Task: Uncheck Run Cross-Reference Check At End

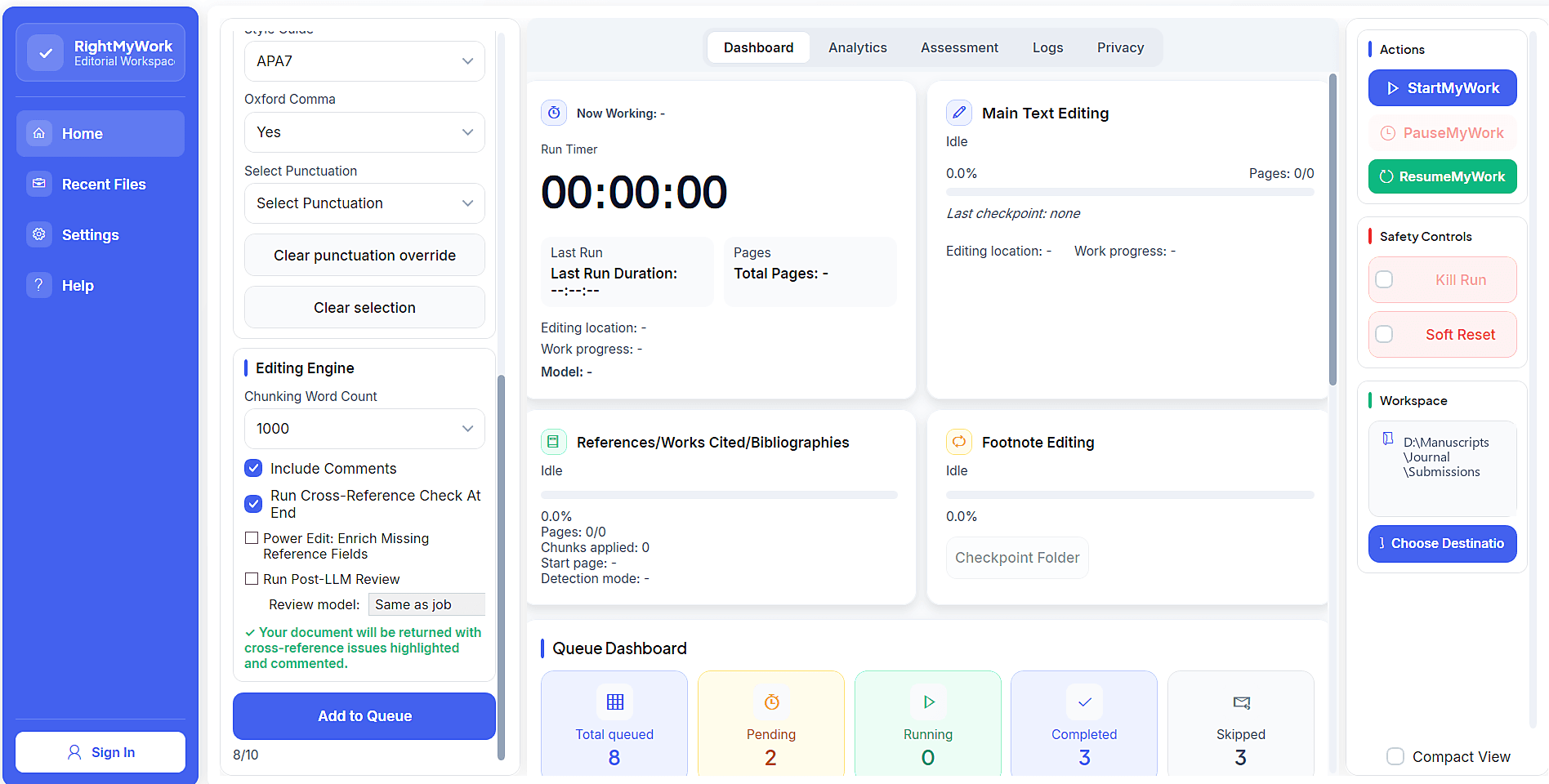Action: pos(253,504)
